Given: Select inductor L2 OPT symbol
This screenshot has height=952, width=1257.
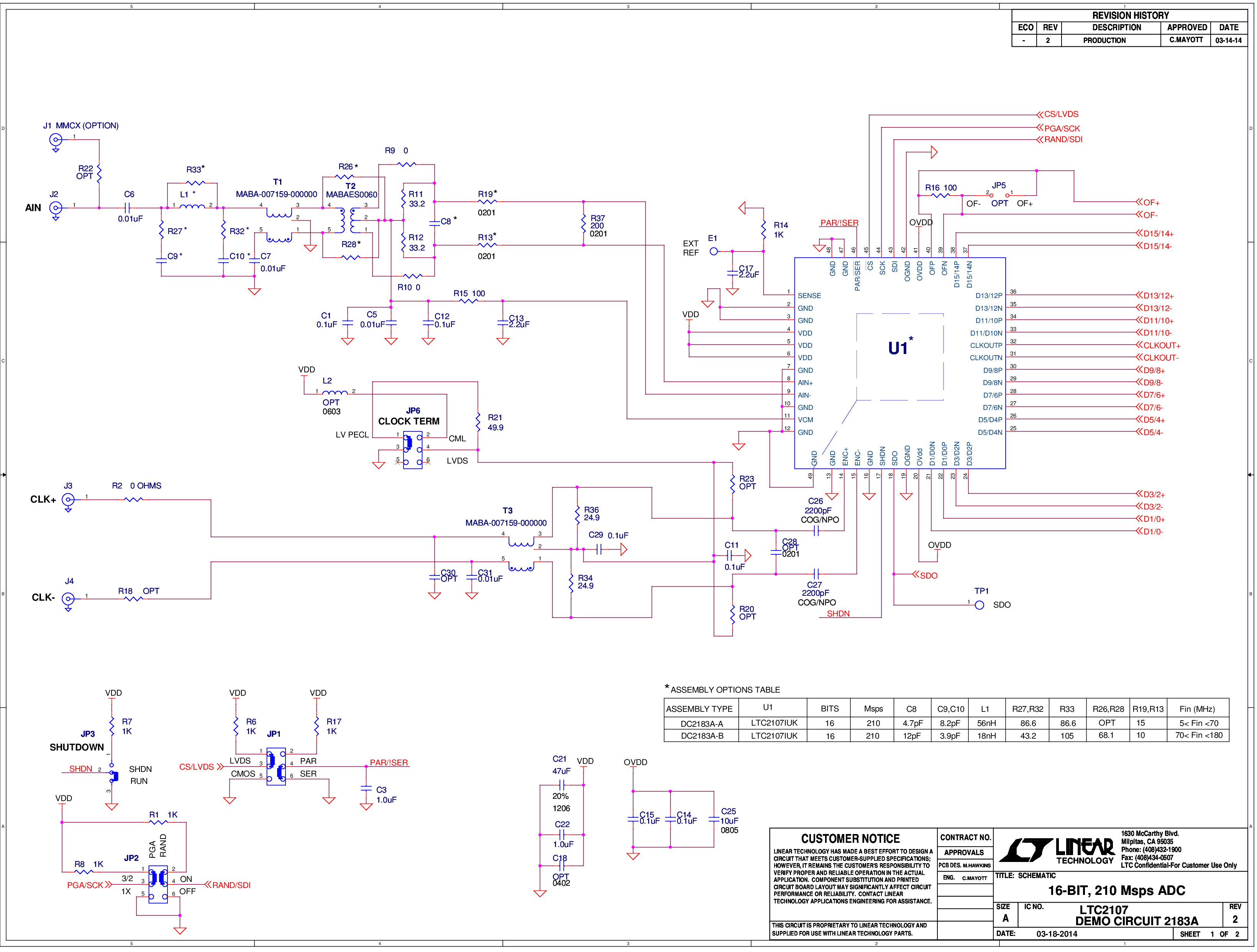Looking at the screenshot, I should point(335,392).
